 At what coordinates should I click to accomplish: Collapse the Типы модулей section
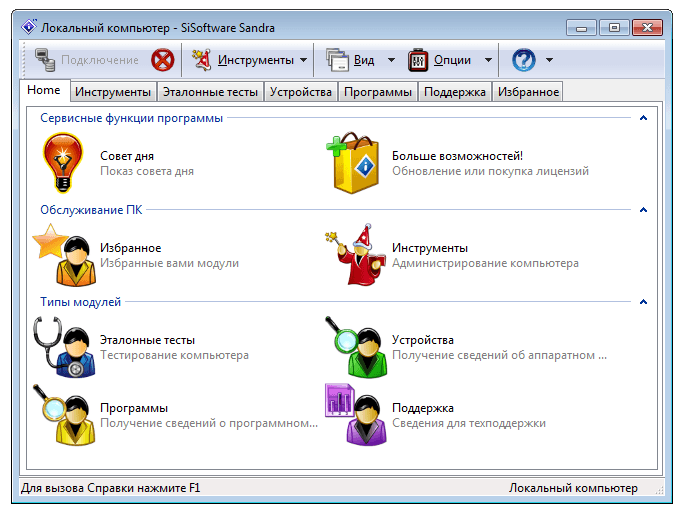coord(643,301)
